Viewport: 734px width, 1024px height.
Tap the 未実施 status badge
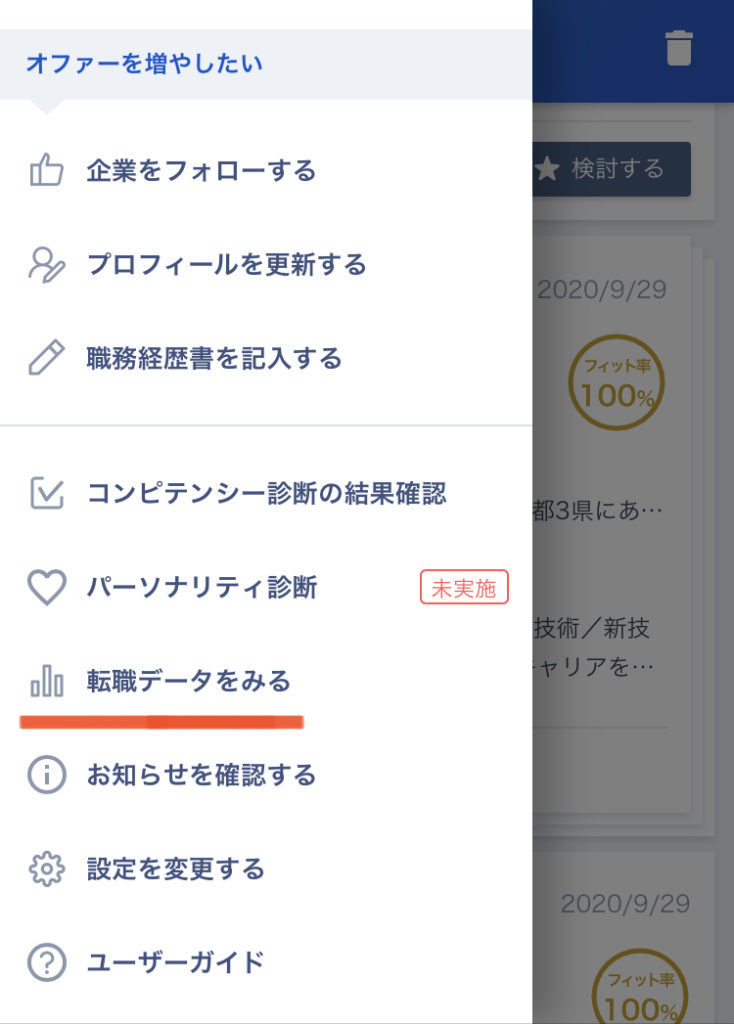[x=464, y=587]
